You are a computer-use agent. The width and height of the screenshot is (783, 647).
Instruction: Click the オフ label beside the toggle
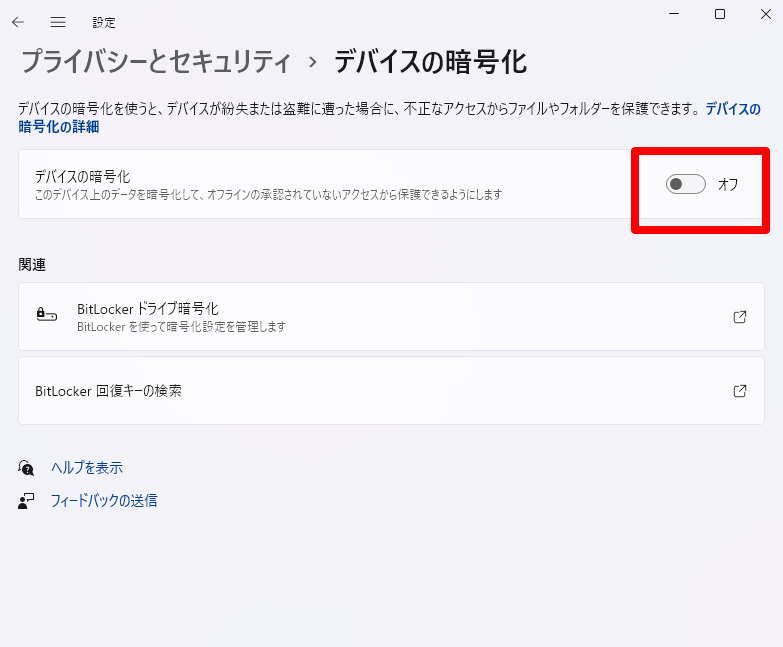(x=728, y=184)
